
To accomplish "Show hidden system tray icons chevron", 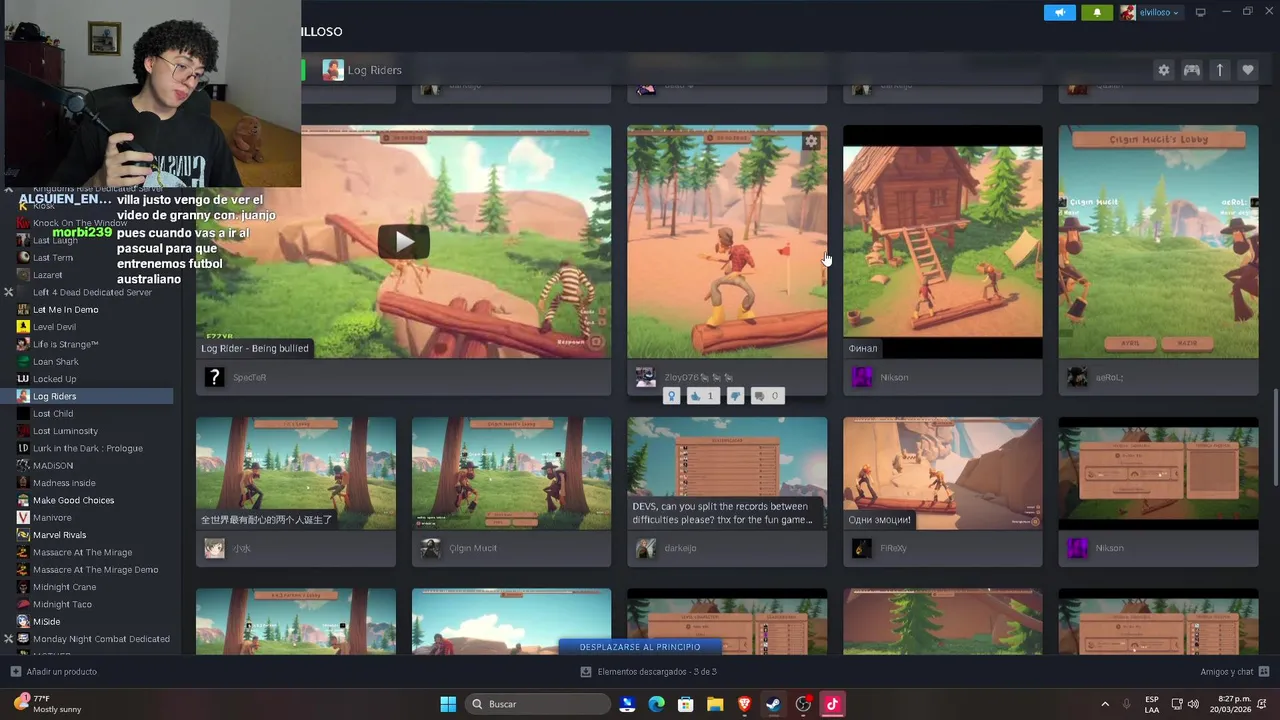I will (1105, 704).
